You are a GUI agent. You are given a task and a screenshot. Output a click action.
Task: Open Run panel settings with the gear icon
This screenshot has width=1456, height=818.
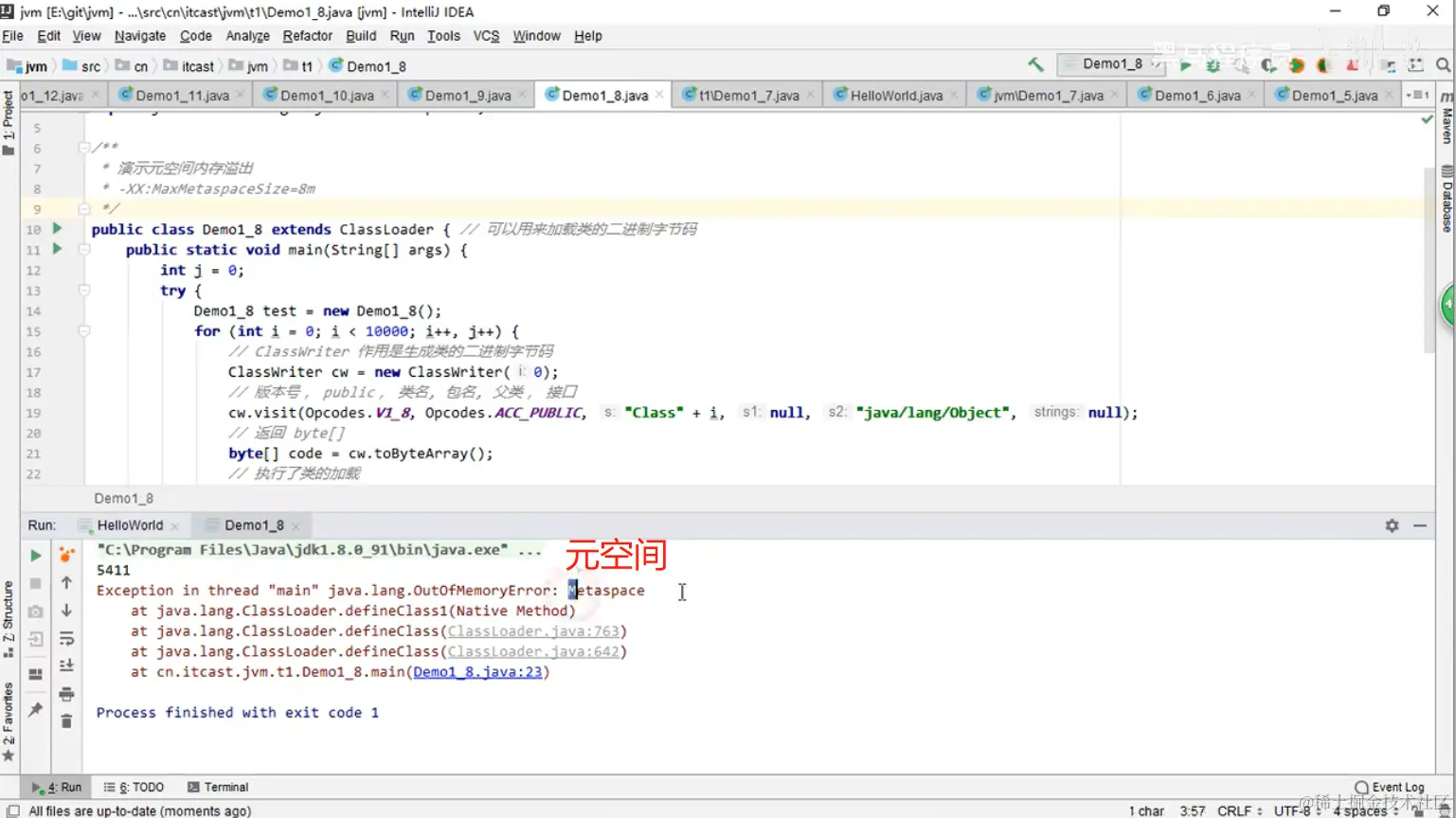pyautogui.click(x=1392, y=525)
